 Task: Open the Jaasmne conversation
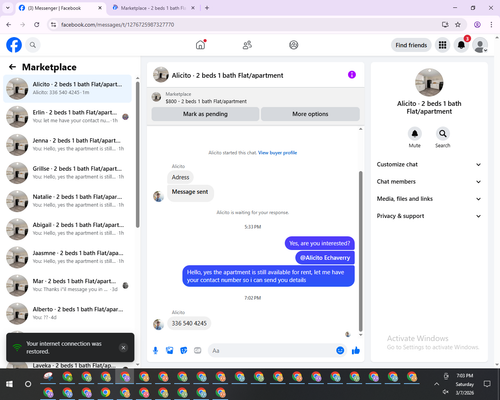tap(67, 257)
